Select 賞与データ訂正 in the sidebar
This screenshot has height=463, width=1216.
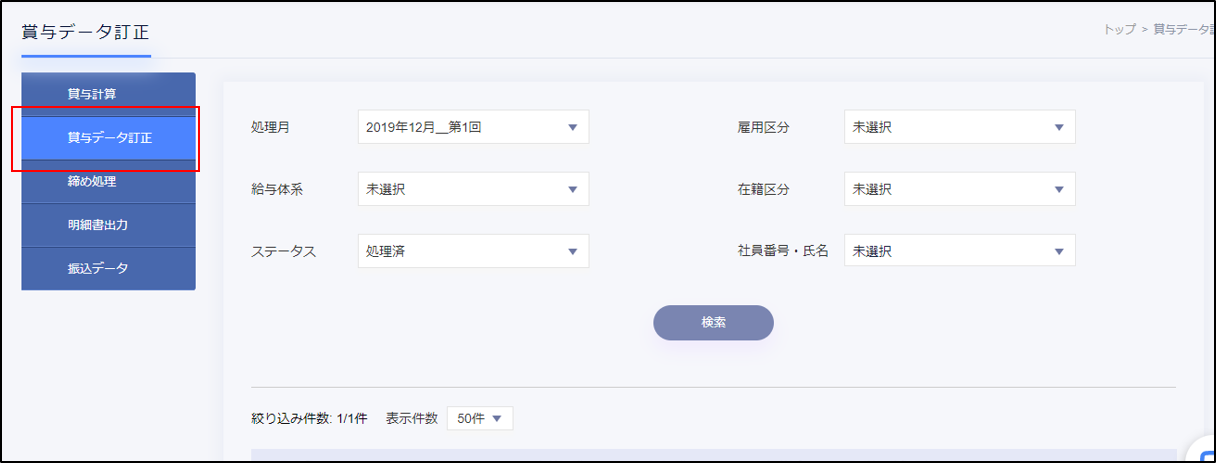[108, 138]
